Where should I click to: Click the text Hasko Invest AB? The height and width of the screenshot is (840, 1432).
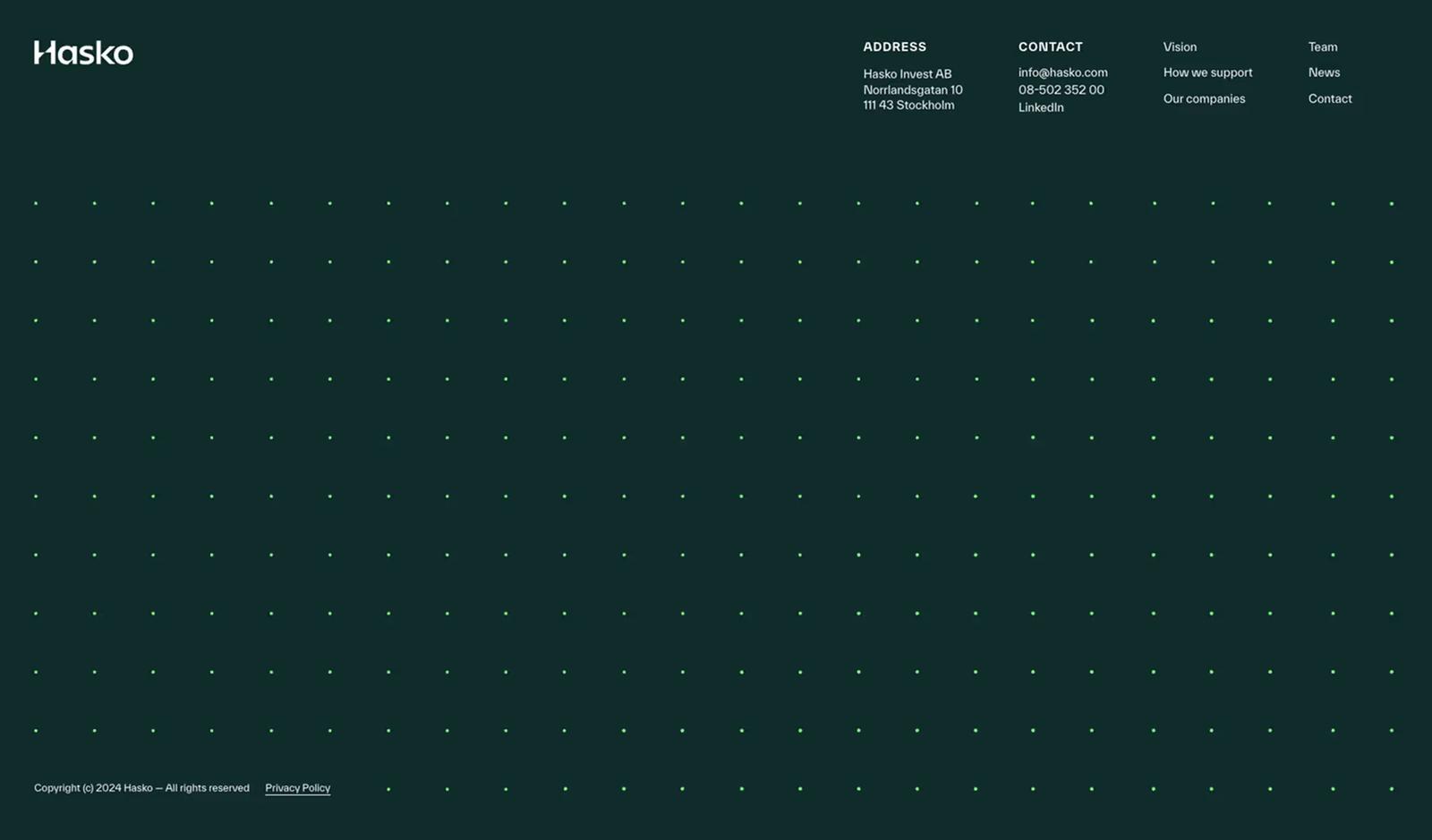(908, 74)
